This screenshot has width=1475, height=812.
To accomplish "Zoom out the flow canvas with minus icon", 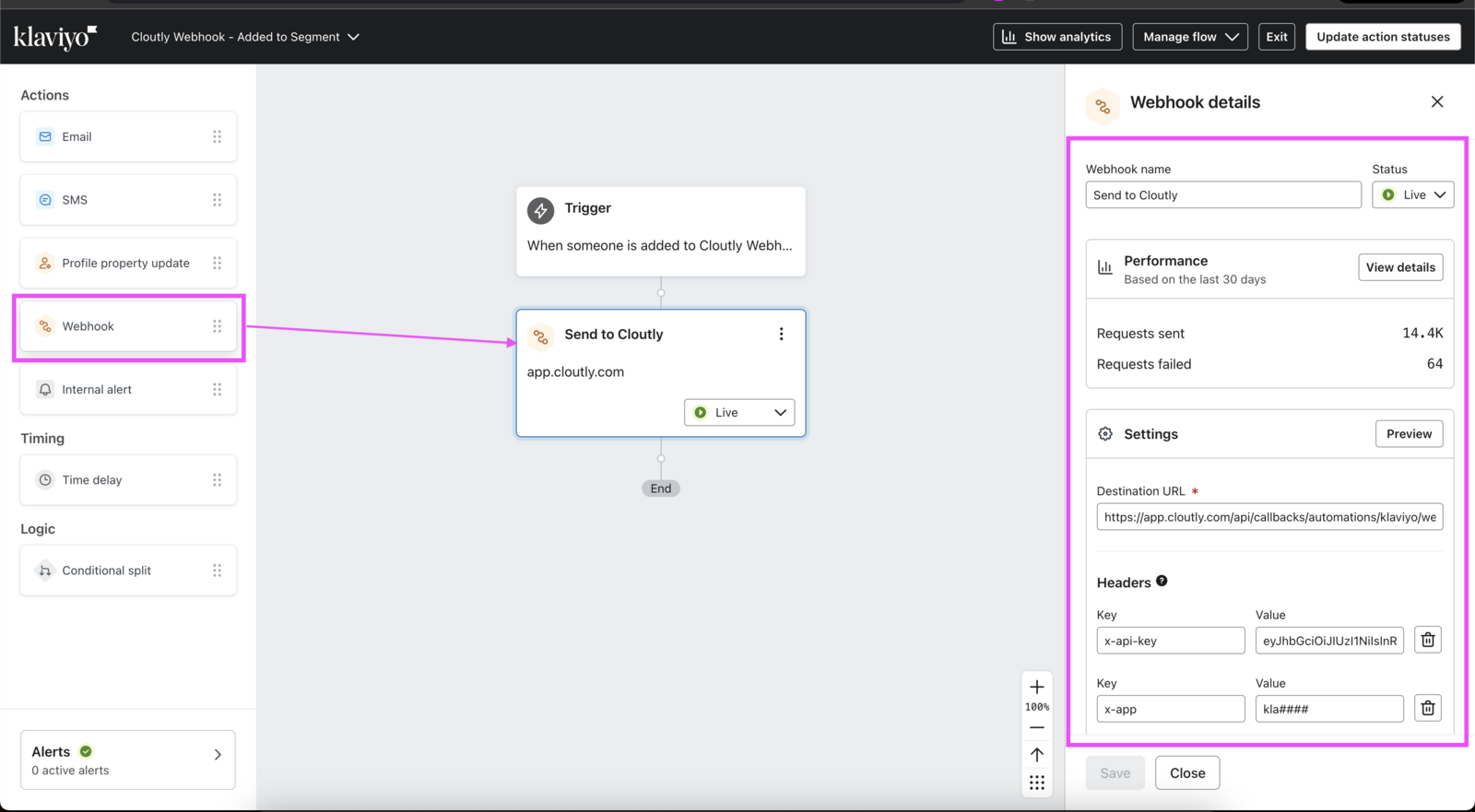I will click(x=1036, y=728).
